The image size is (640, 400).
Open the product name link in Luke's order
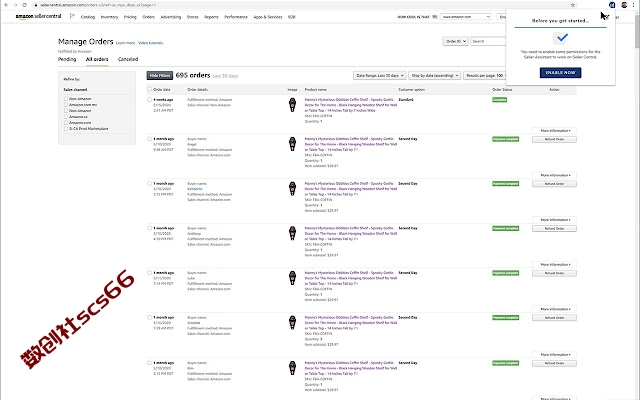(x=351, y=278)
